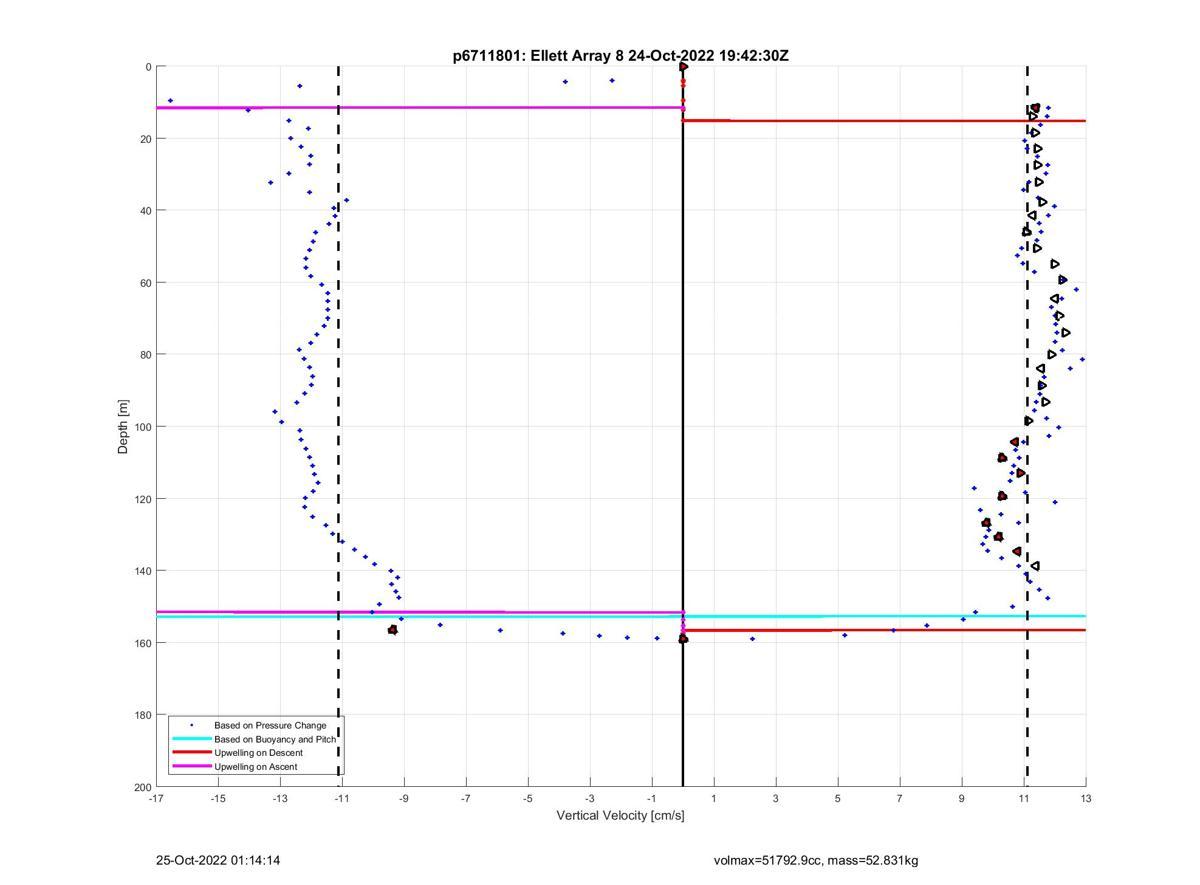
Task: Click the positive x-axis tick label "7"
Action: coord(900,798)
